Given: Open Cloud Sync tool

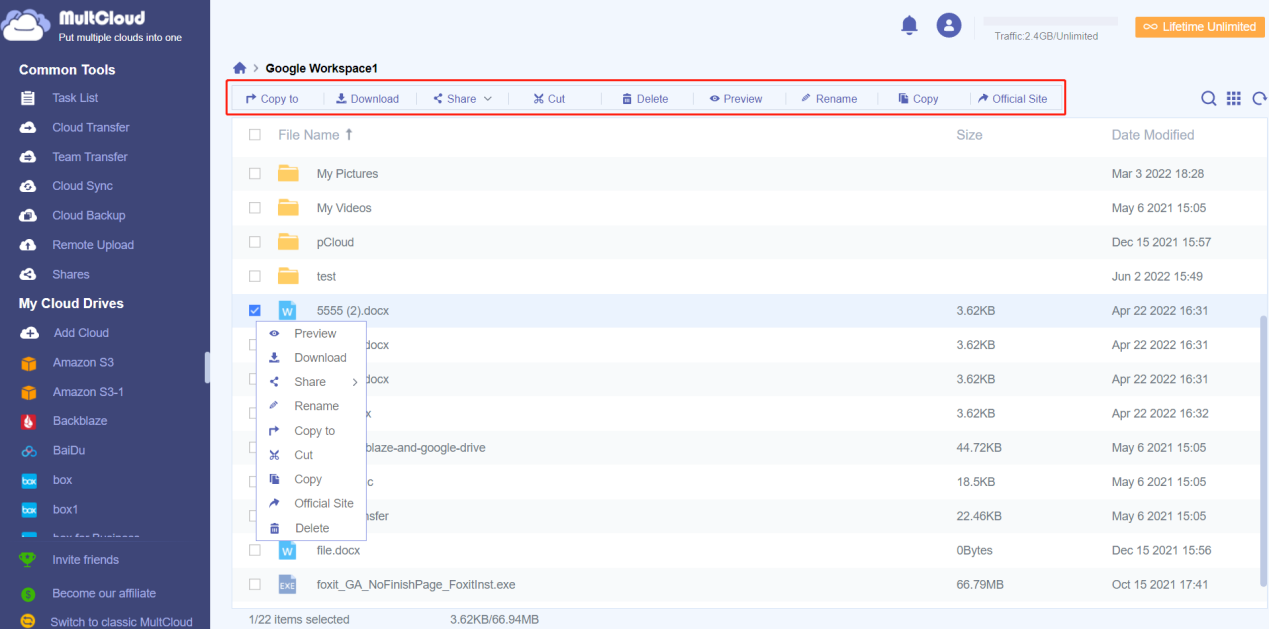Looking at the screenshot, I should (x=82, y=186).
